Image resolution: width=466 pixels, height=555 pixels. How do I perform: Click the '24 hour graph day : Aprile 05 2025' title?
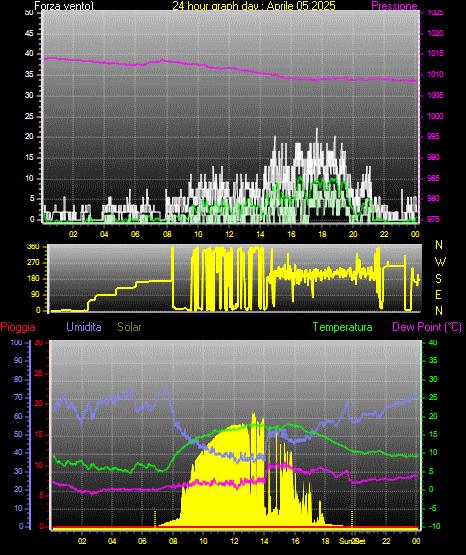click(254, 6)
